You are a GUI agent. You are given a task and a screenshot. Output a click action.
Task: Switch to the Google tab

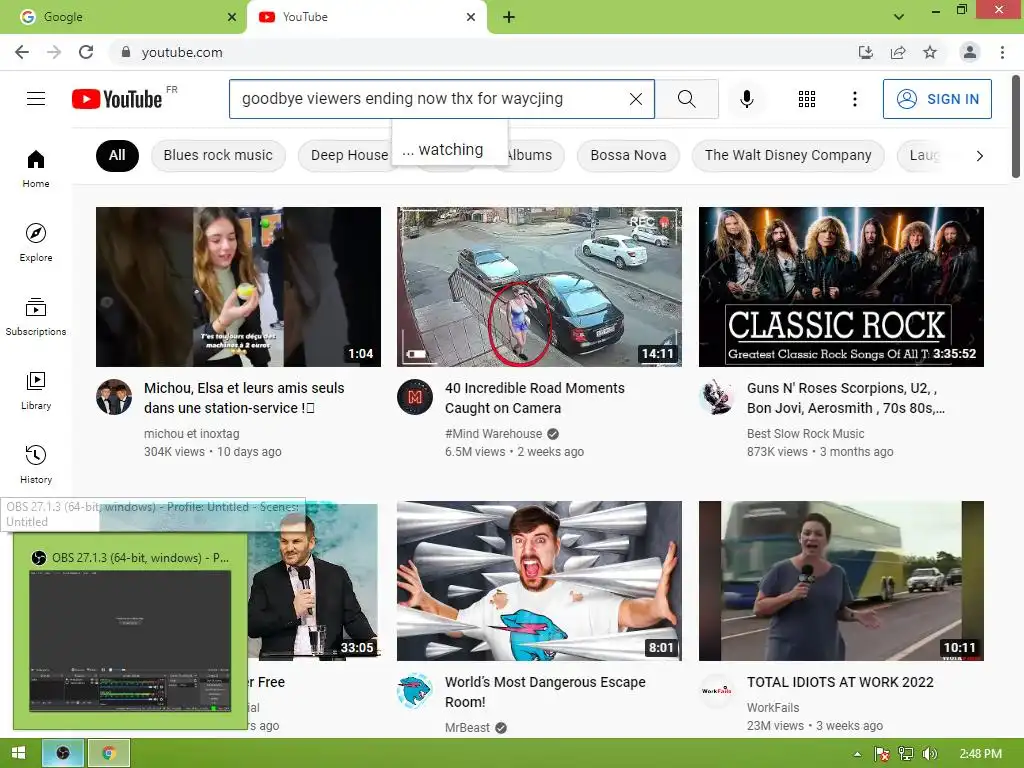point(123,17)
